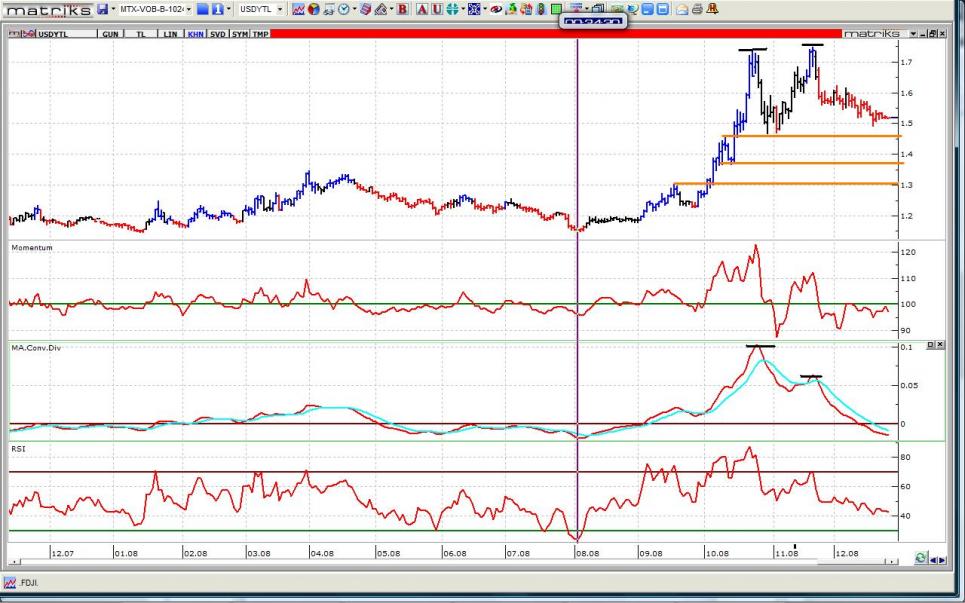Click the SYM button in chart header
Image resolution: width=965 pixels, height=603 pixels.
click(x=239, y=34)
